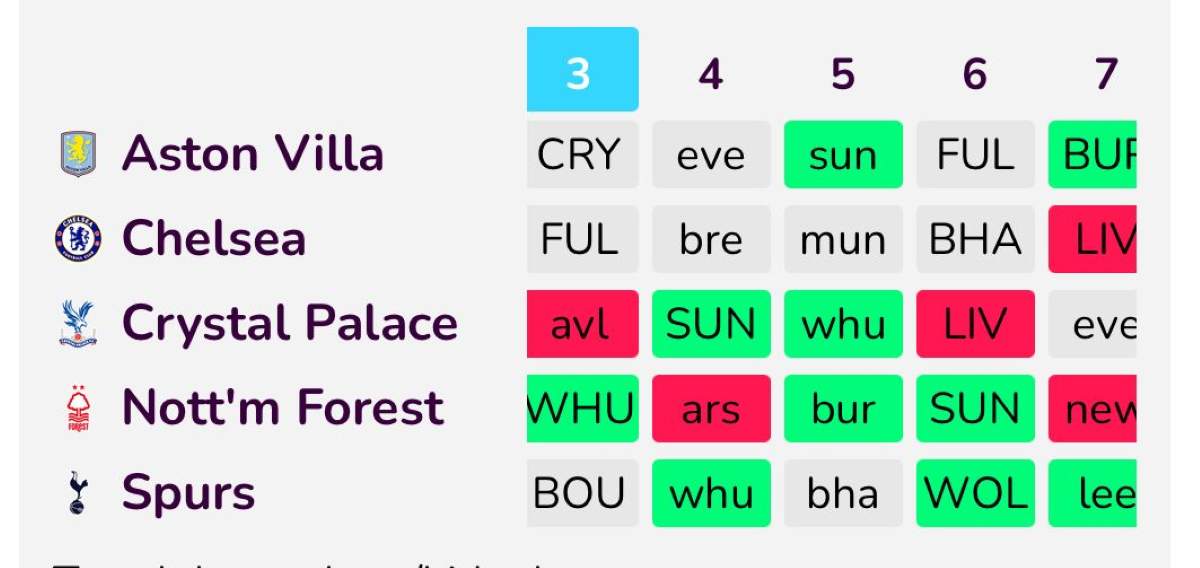The height and width of the screenshot is (568, 1200).
Task: Open the Aston Villa team name
Action: coord(252,155)
